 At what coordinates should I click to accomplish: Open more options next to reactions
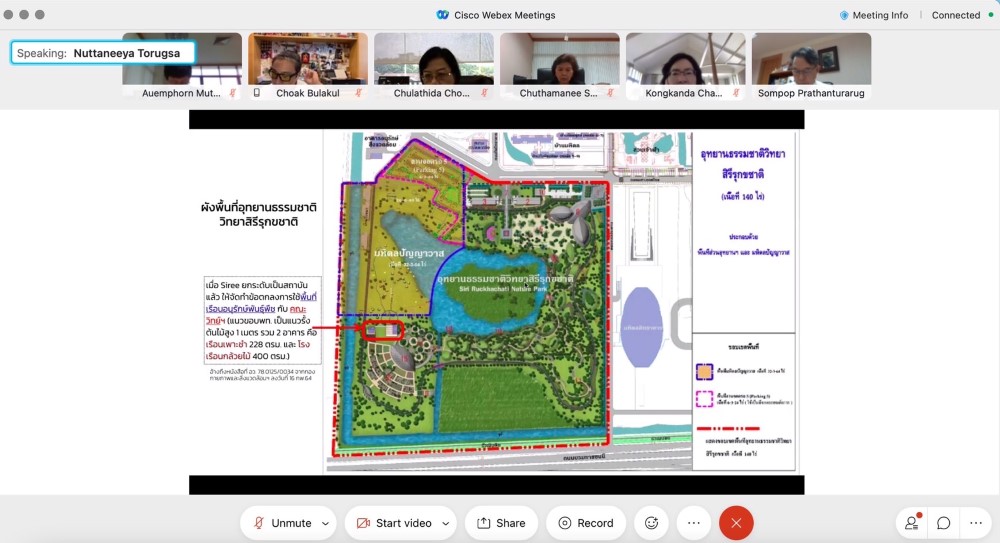(x=693, y=523)
